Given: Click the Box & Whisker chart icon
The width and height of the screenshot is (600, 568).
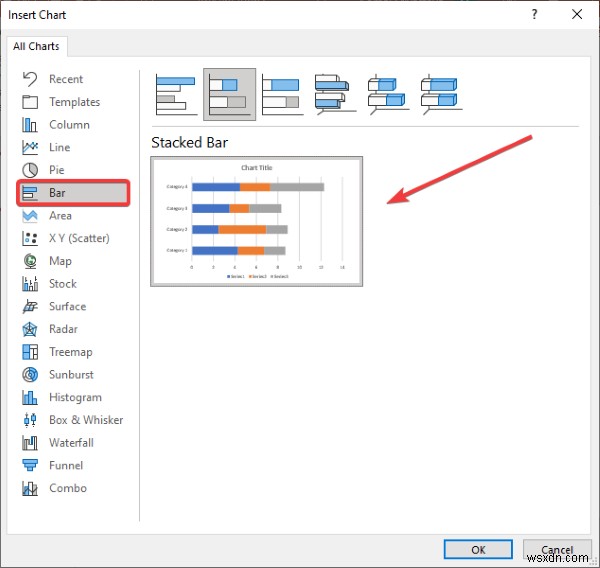Looking at the screenshot, I should (x=30, y=420).
